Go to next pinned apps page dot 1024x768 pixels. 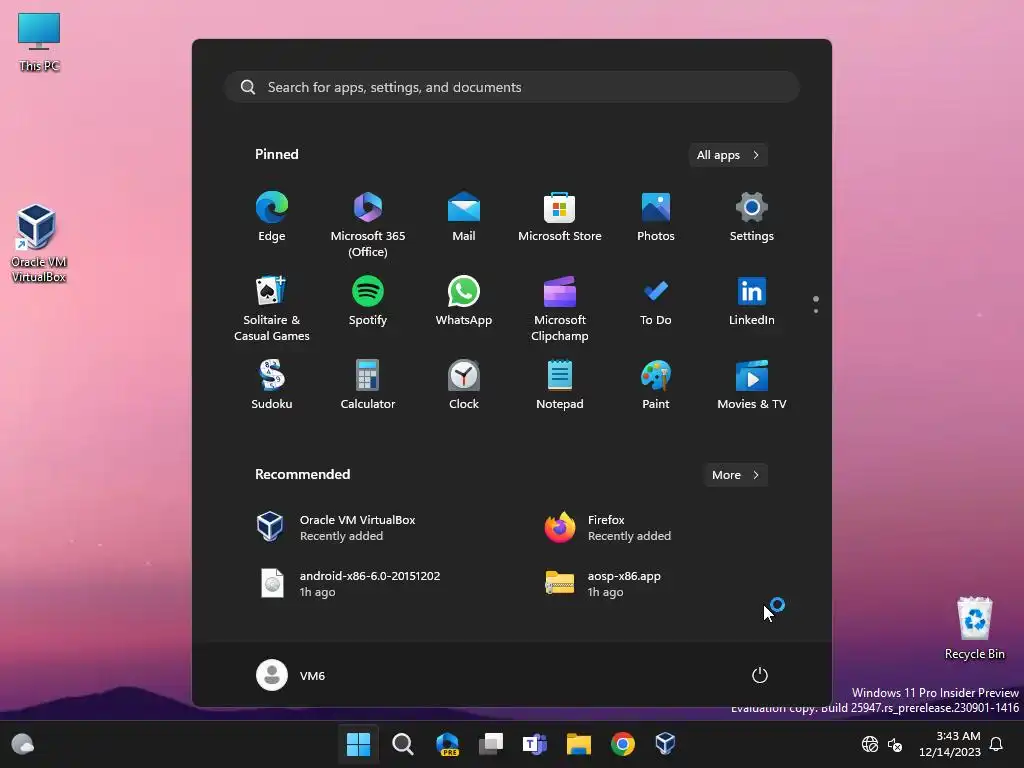tap(816, 311)
